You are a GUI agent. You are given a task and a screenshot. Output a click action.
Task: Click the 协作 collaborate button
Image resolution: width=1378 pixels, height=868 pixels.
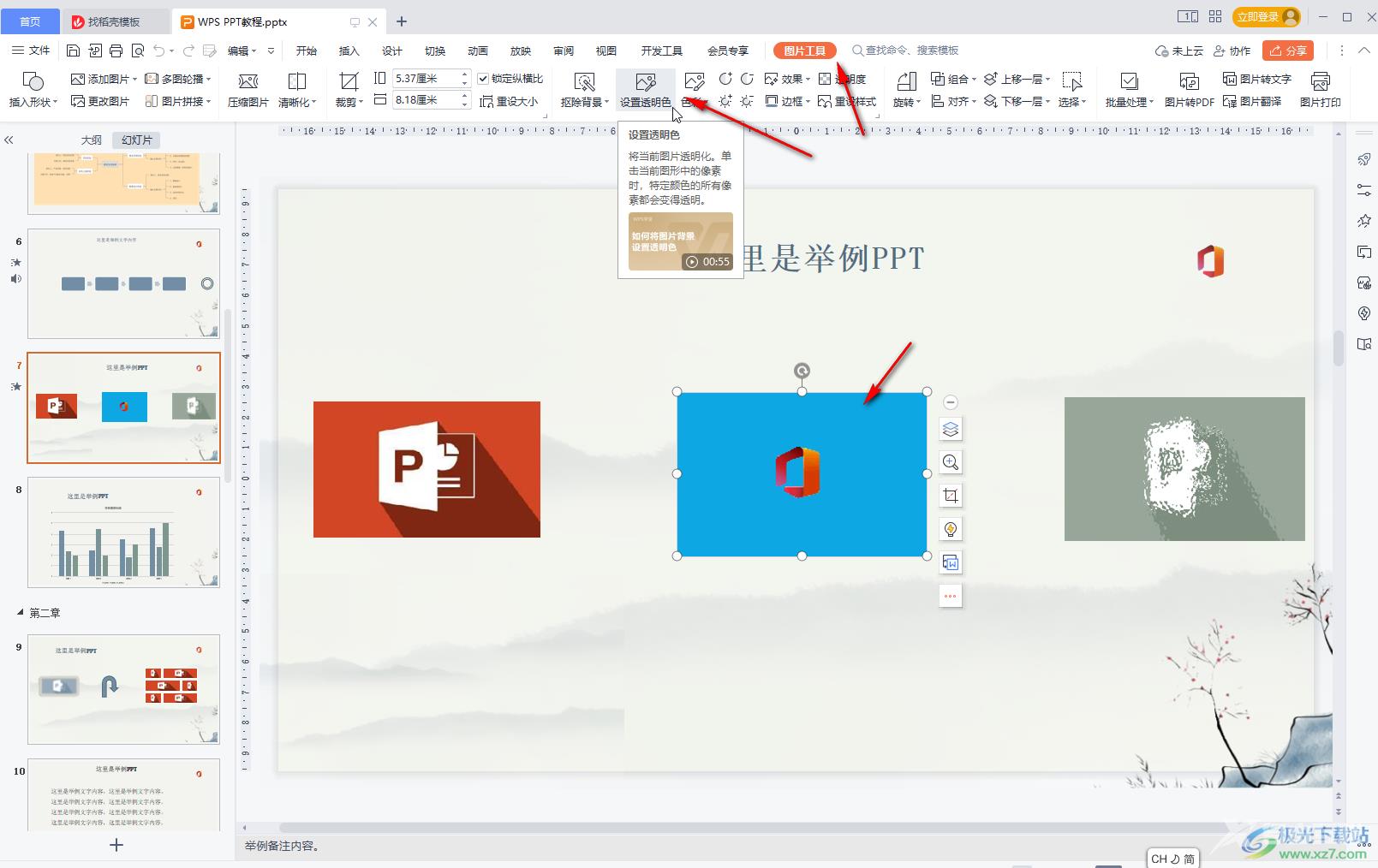[x=1232, y=51]
